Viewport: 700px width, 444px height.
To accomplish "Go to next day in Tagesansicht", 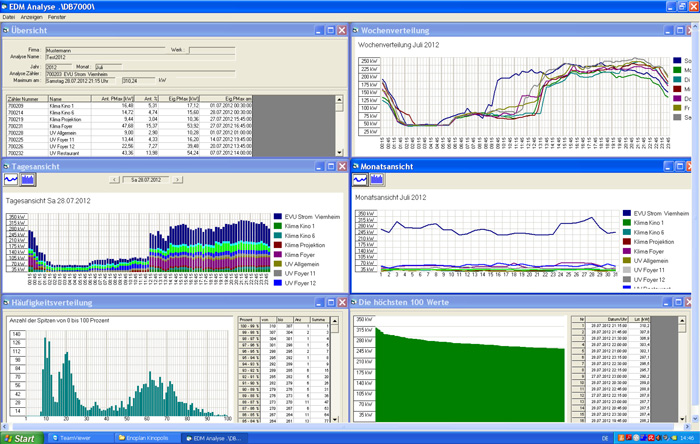I will pyautogui.click(x=179, y=180).
